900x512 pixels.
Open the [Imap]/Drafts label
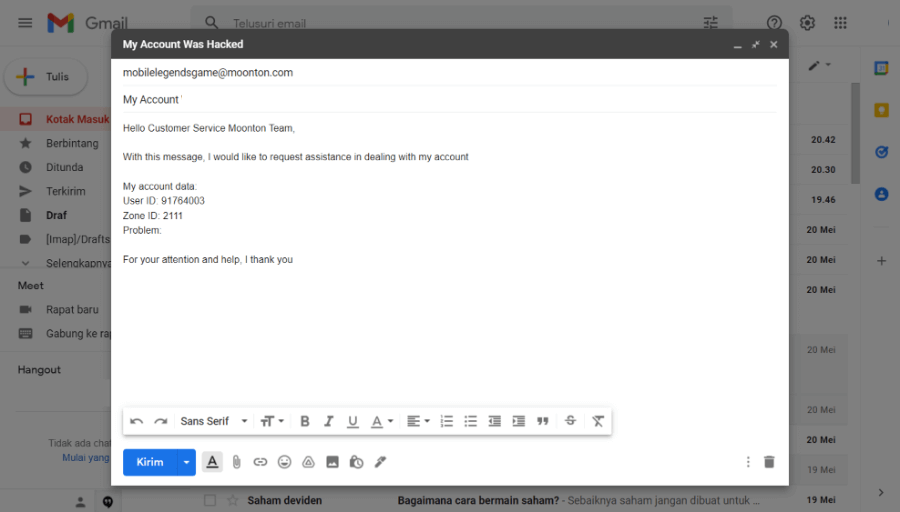[x=56, y=239]
